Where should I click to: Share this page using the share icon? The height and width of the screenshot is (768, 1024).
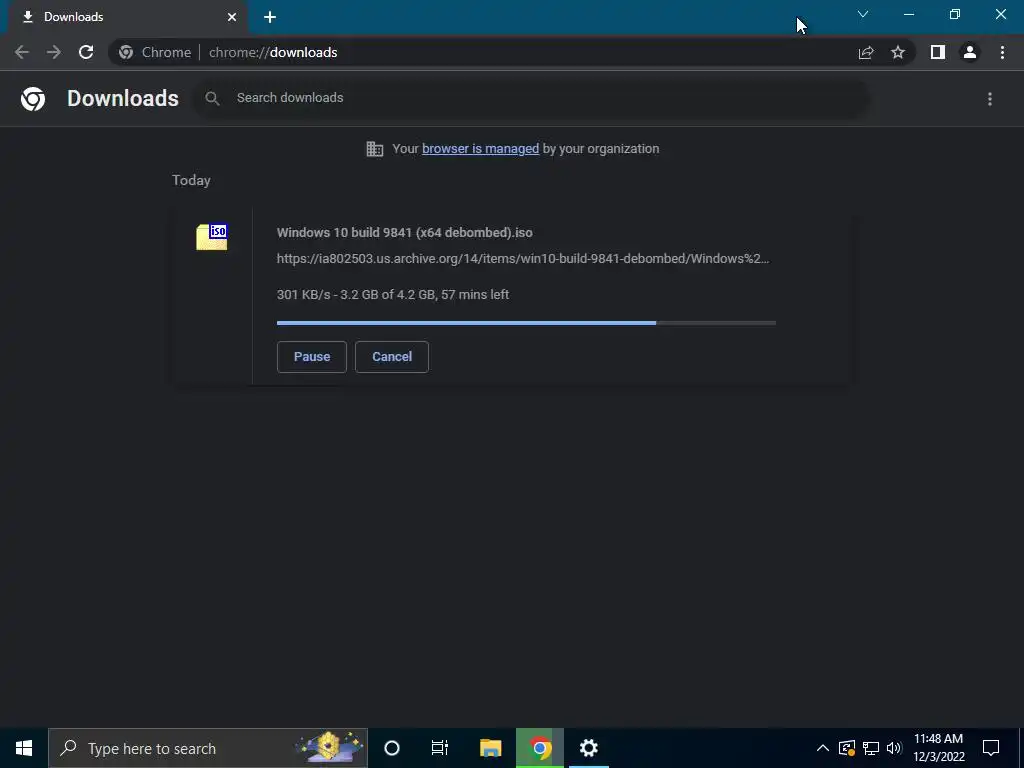866,52
